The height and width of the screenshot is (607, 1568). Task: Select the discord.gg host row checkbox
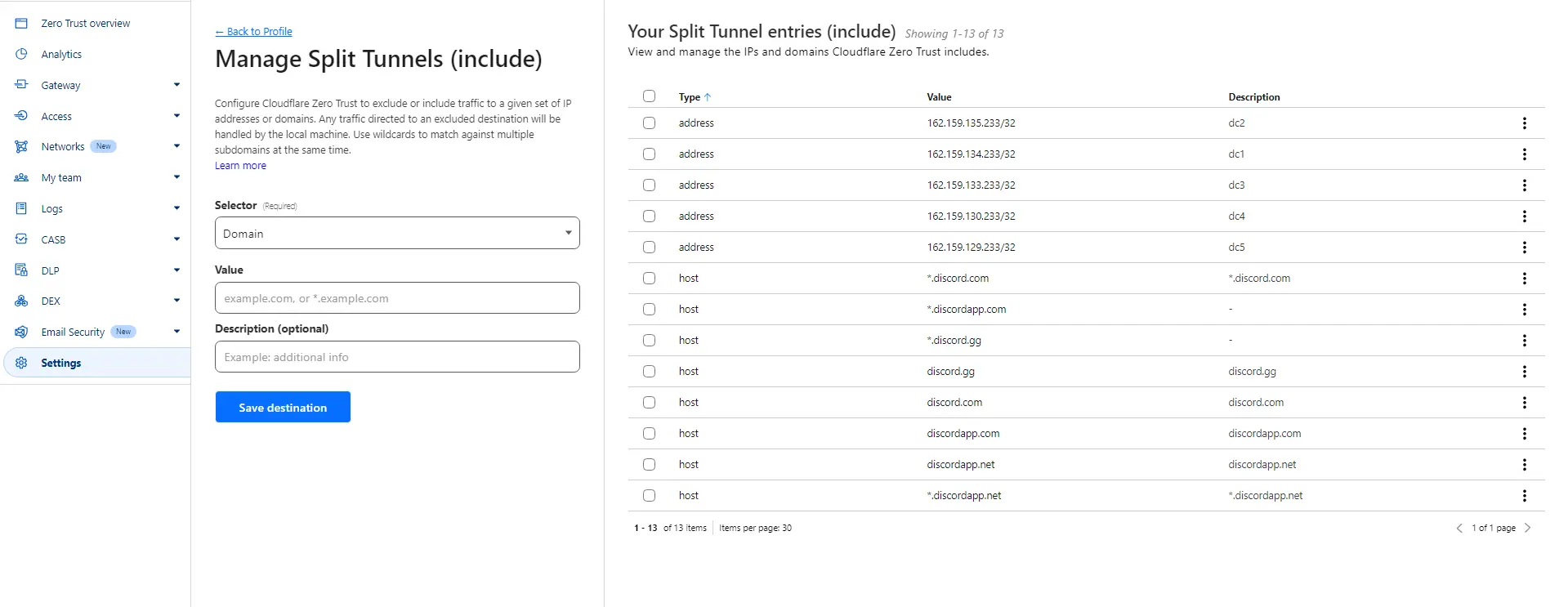pyautogui.click(x=649, y=372)
